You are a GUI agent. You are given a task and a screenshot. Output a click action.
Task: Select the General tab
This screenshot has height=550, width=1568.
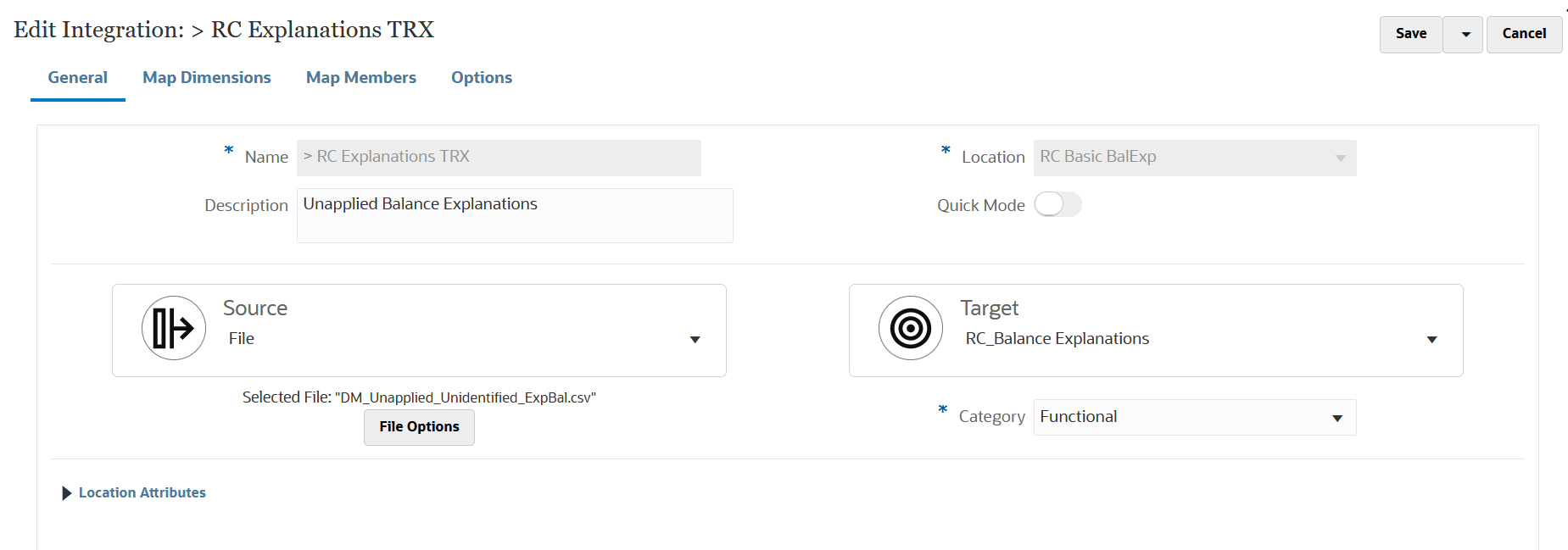[x=78, y=78]
